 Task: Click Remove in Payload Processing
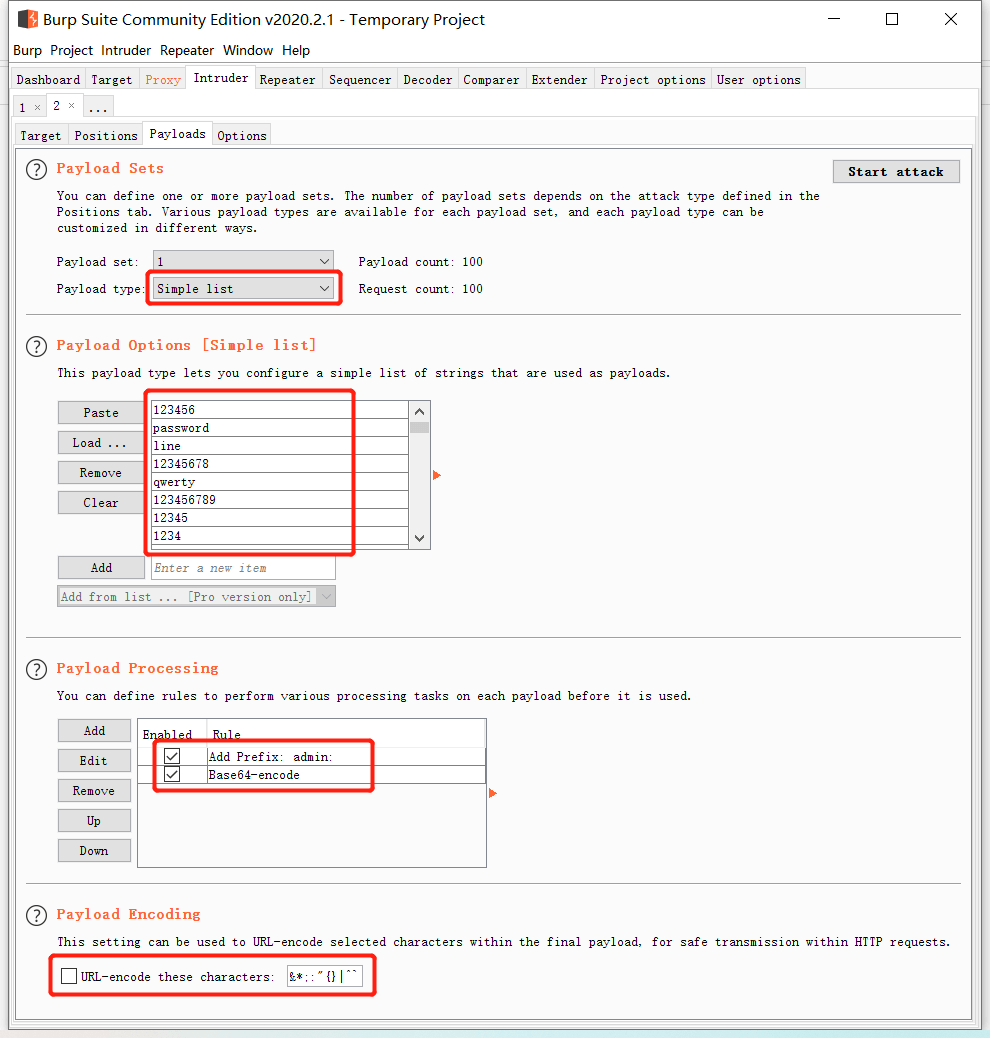click(x=94, y=790)
